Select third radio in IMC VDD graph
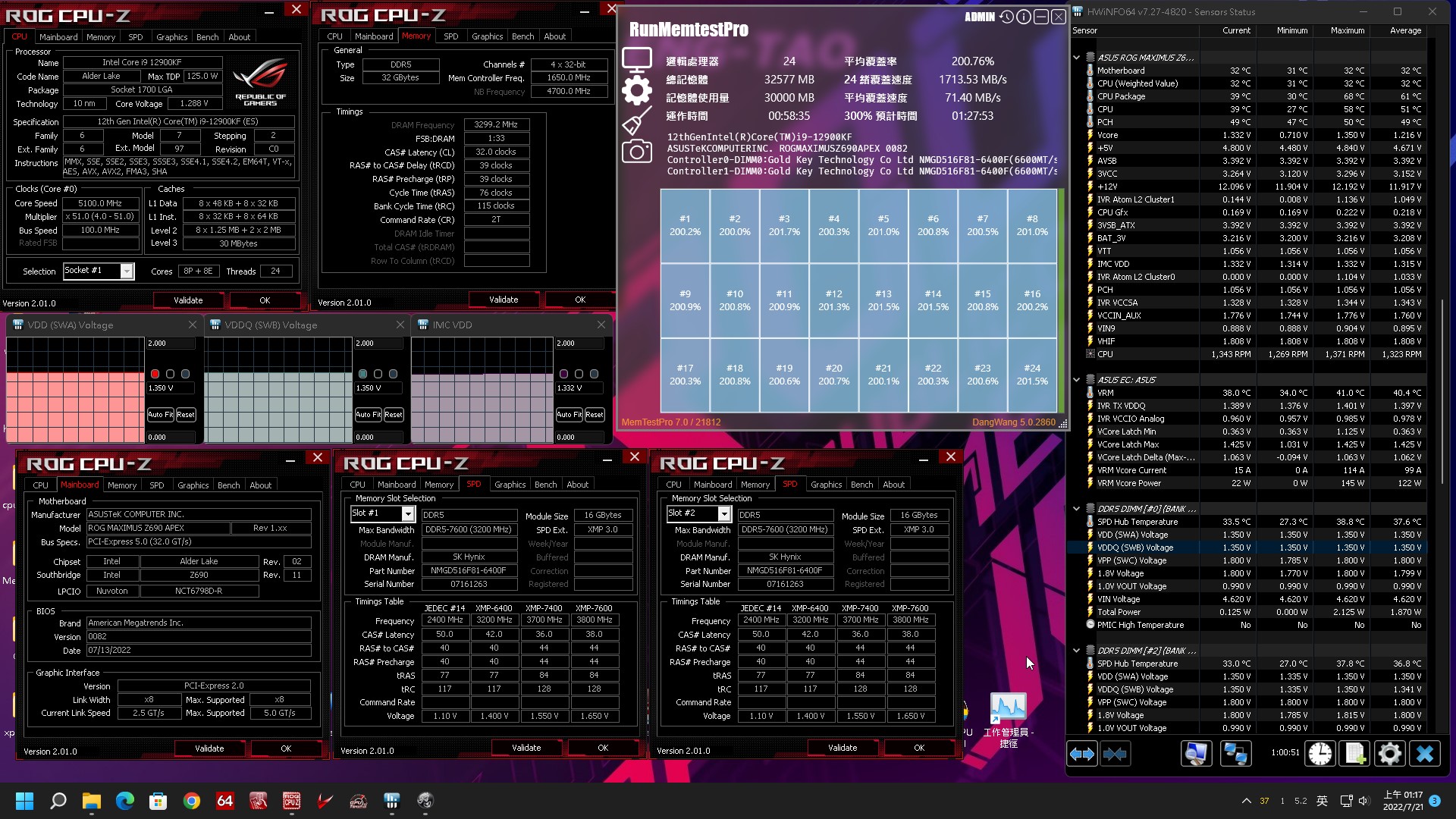1456x819 pixels. coord(594,374)
